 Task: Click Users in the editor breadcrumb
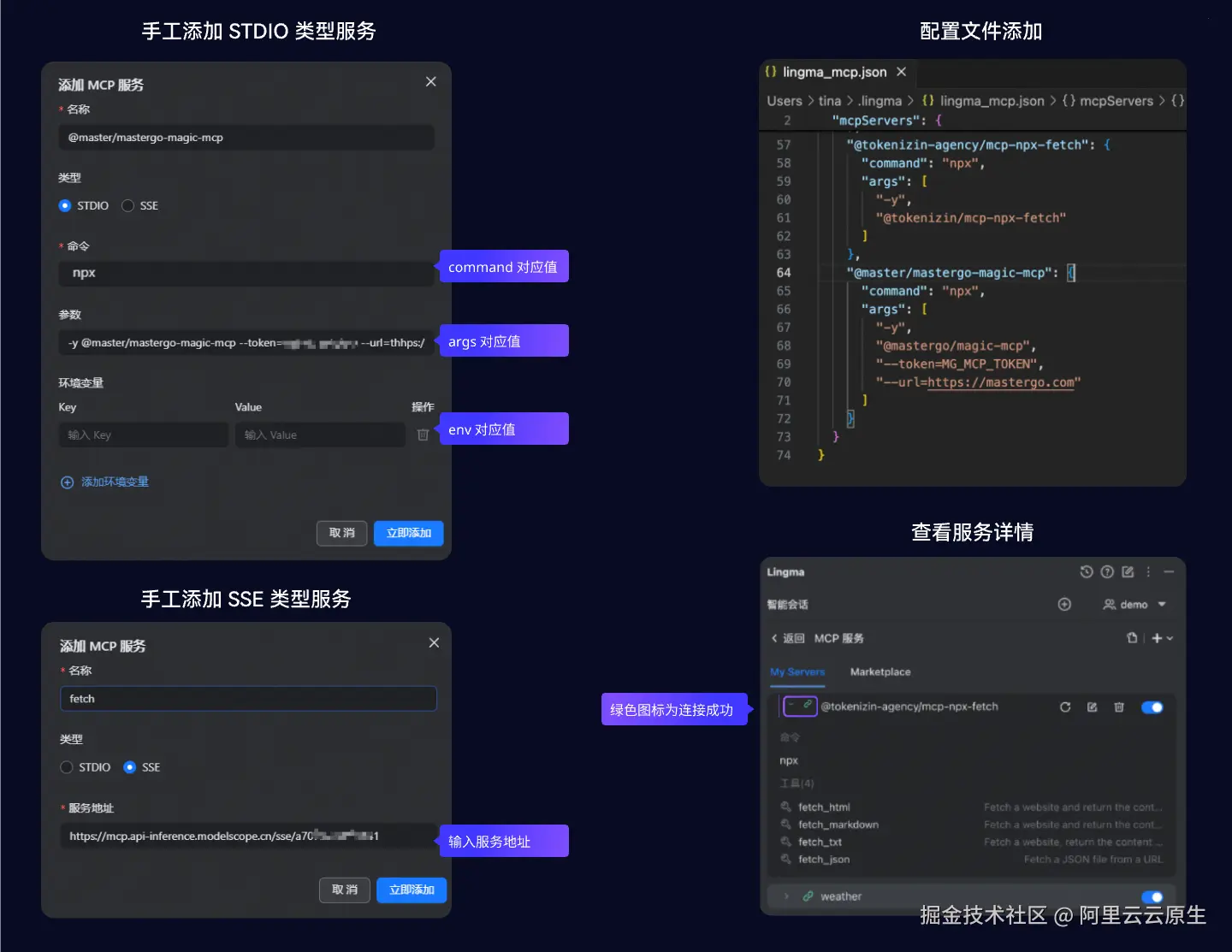[x=785, y=101]
